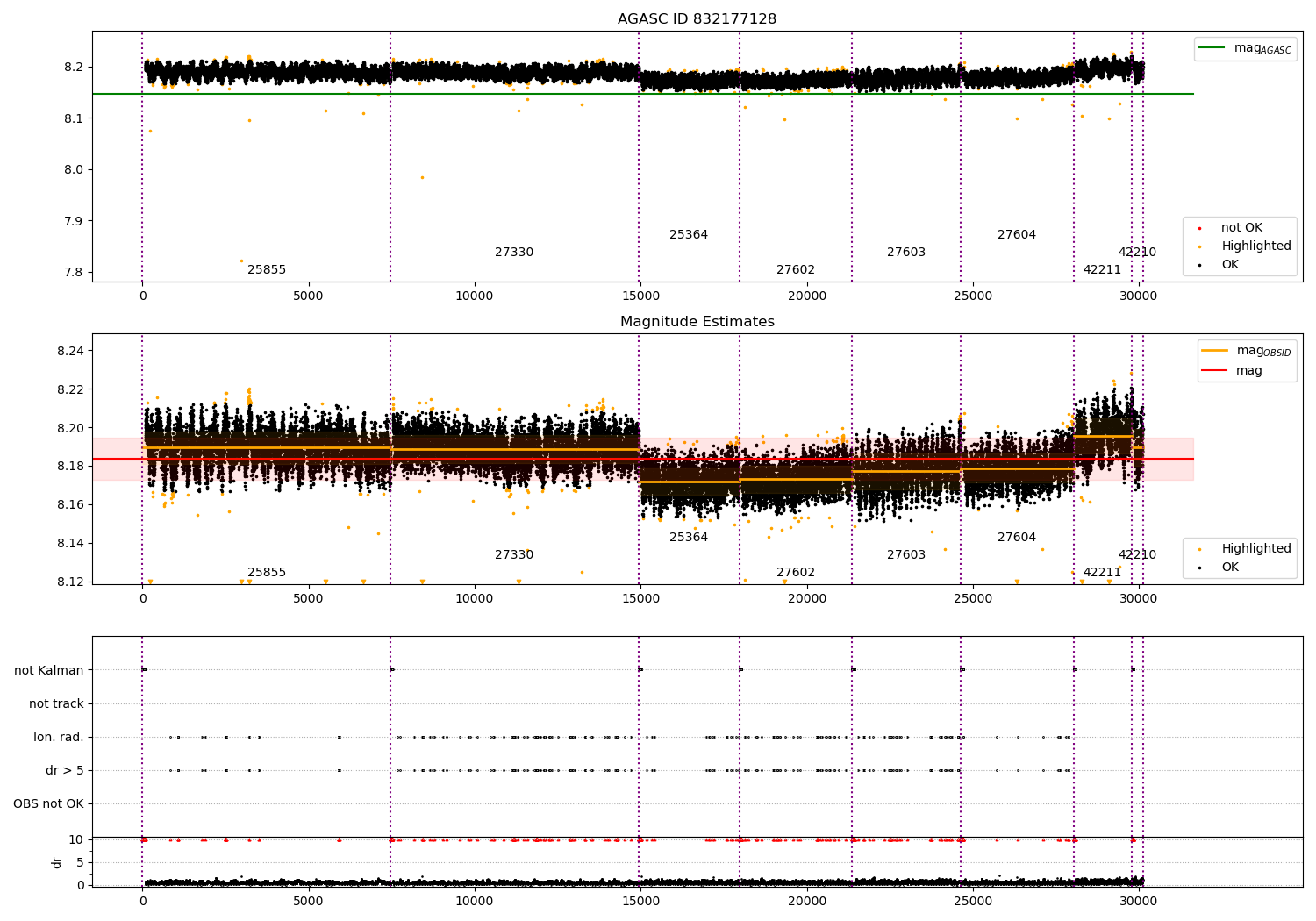This screenshot has height=921, width=1316.
Task: Click the green mag AGASC legend line sample
Action: 1212,48
